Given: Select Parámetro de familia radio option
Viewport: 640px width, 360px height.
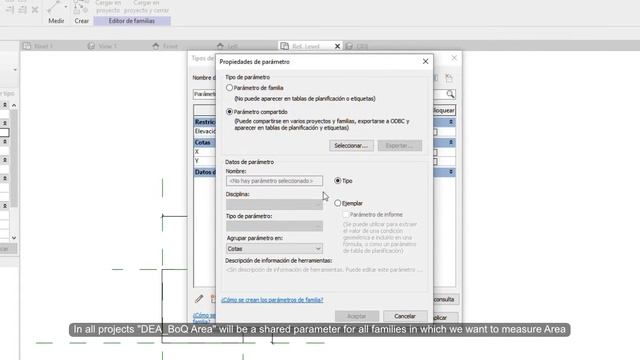Looking at the screenshot, I should click(x=229, y=88).
